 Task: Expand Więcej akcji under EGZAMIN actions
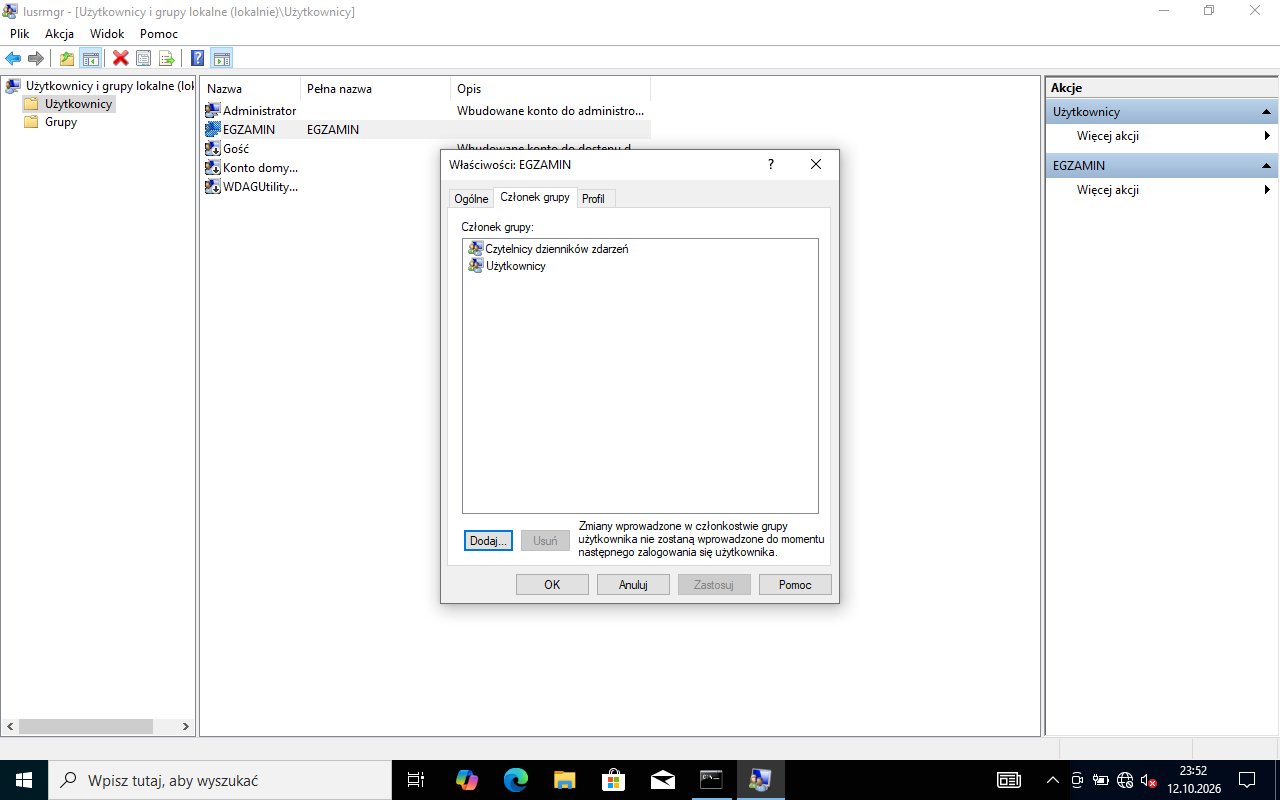tap(1162, 190)
